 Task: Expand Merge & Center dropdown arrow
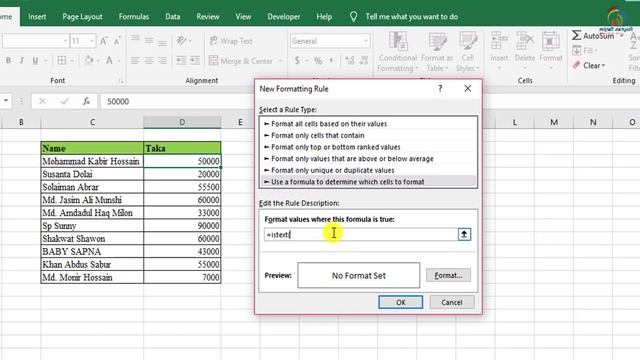coord(280,61)
